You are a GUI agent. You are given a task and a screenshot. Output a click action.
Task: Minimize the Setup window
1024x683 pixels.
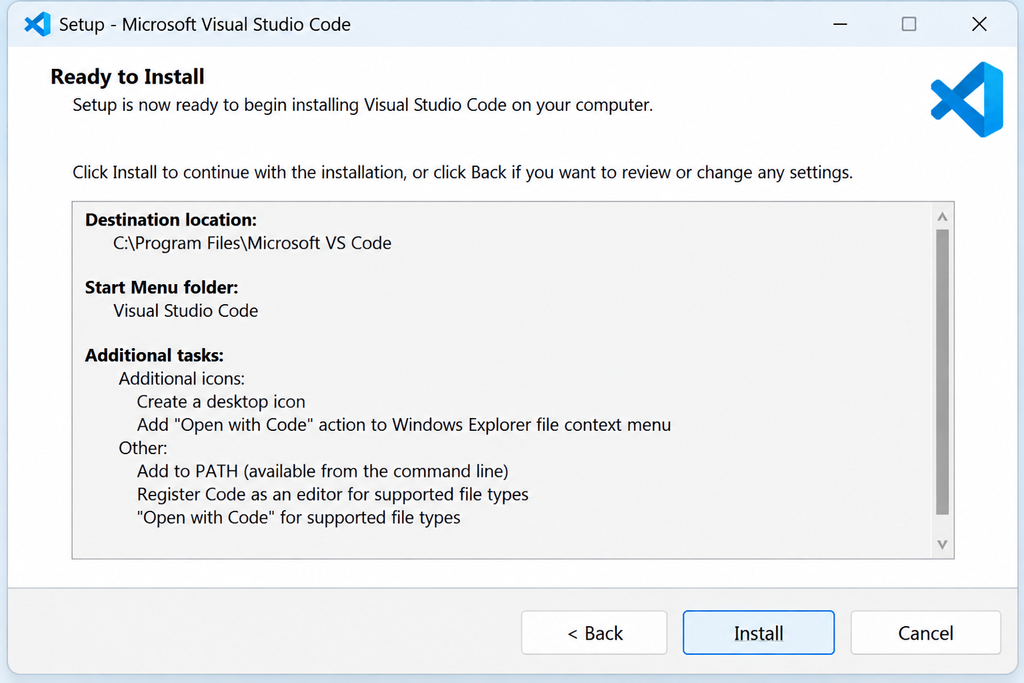pyautogui.click(x=840, y=24)
